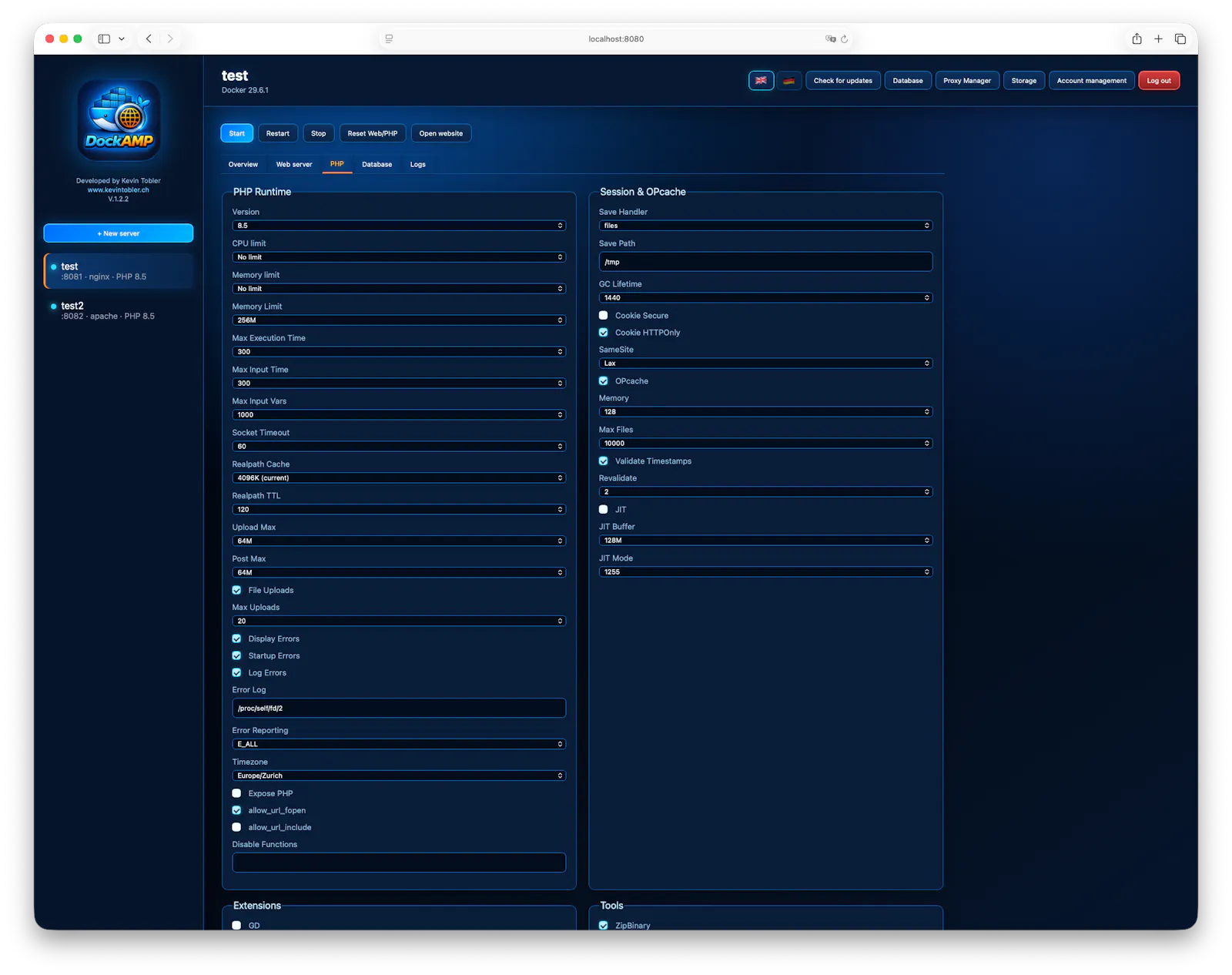Open the CPU limit dropdown
Screen dimensions: 1232x975
click(399, 257)
